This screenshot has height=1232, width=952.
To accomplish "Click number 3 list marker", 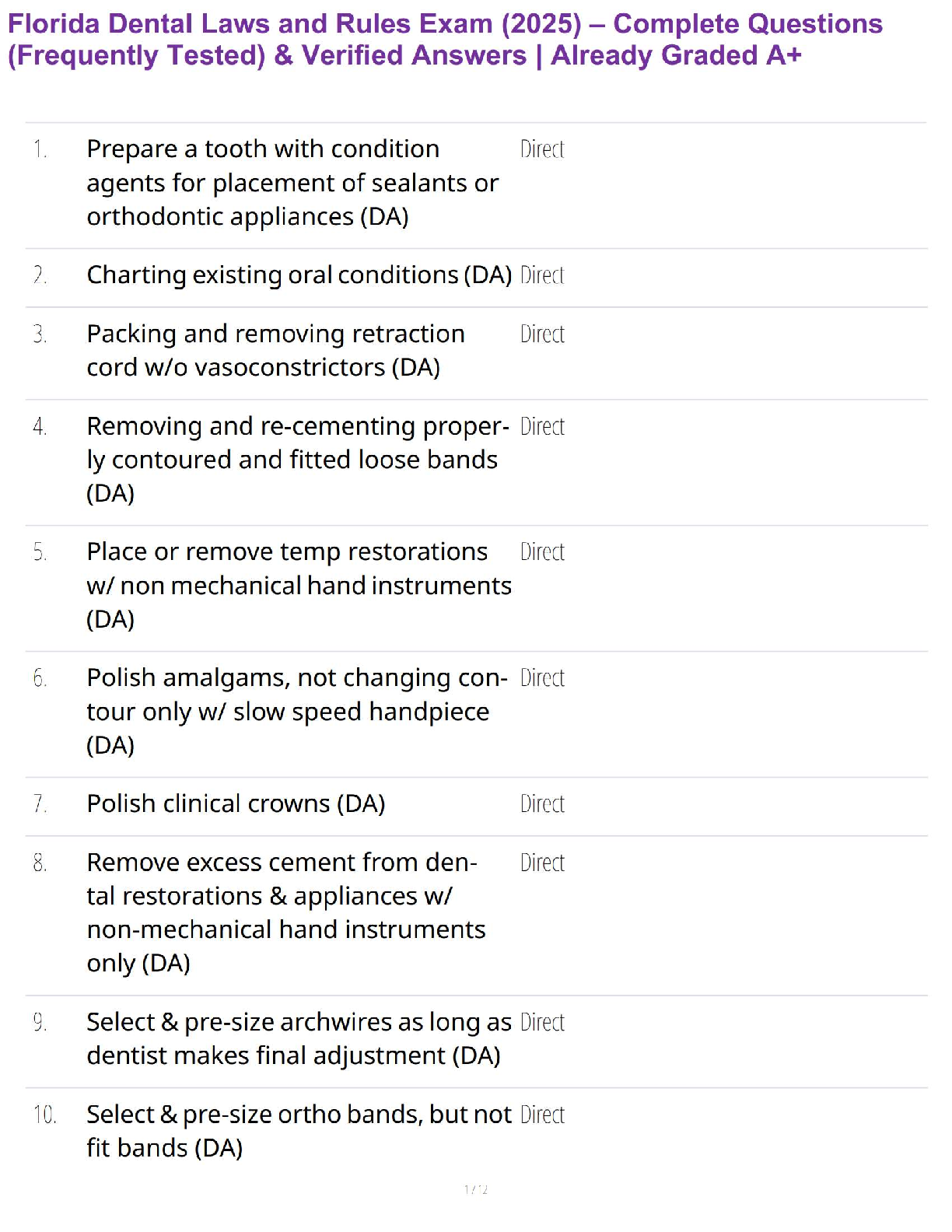I will [40, 334].
